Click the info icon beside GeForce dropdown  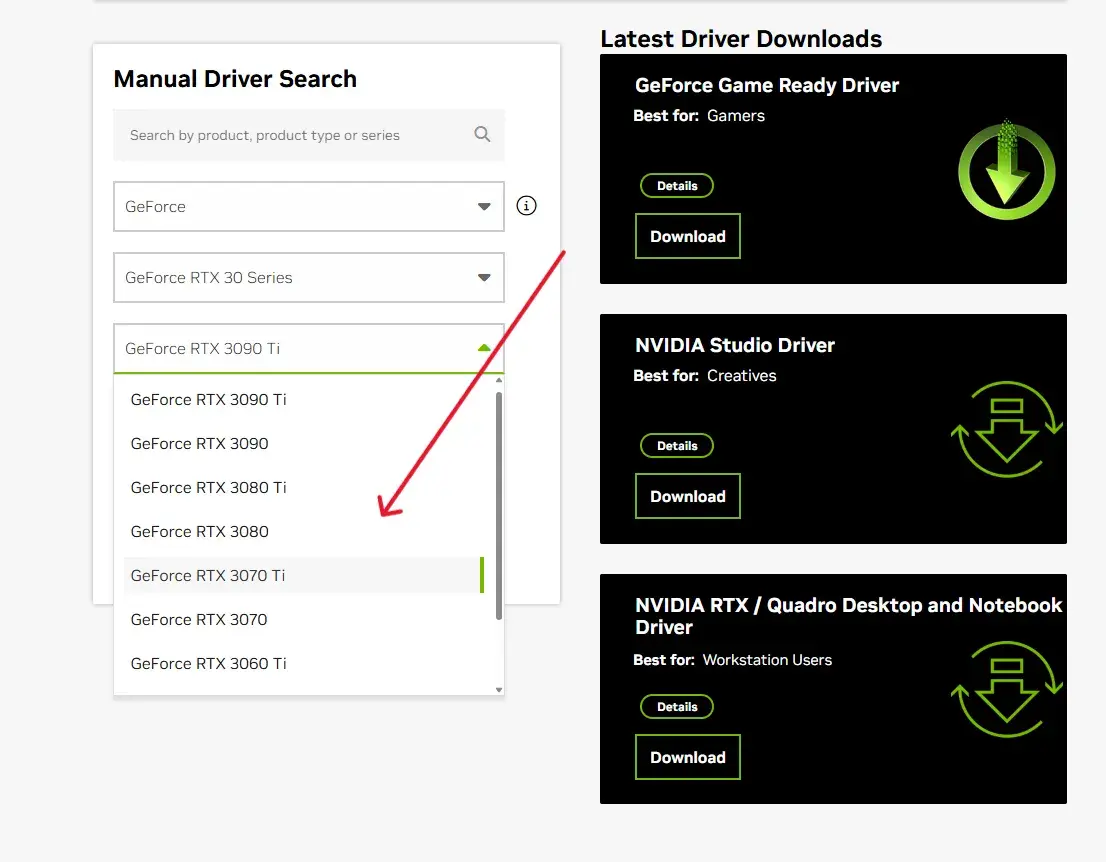pos(526,206)
